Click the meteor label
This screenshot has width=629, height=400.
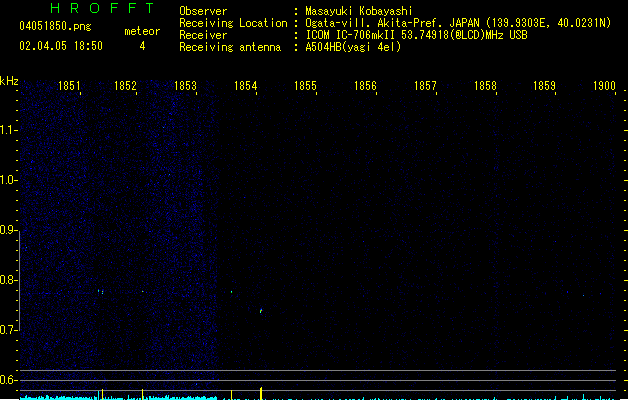[x=142, y=31]
